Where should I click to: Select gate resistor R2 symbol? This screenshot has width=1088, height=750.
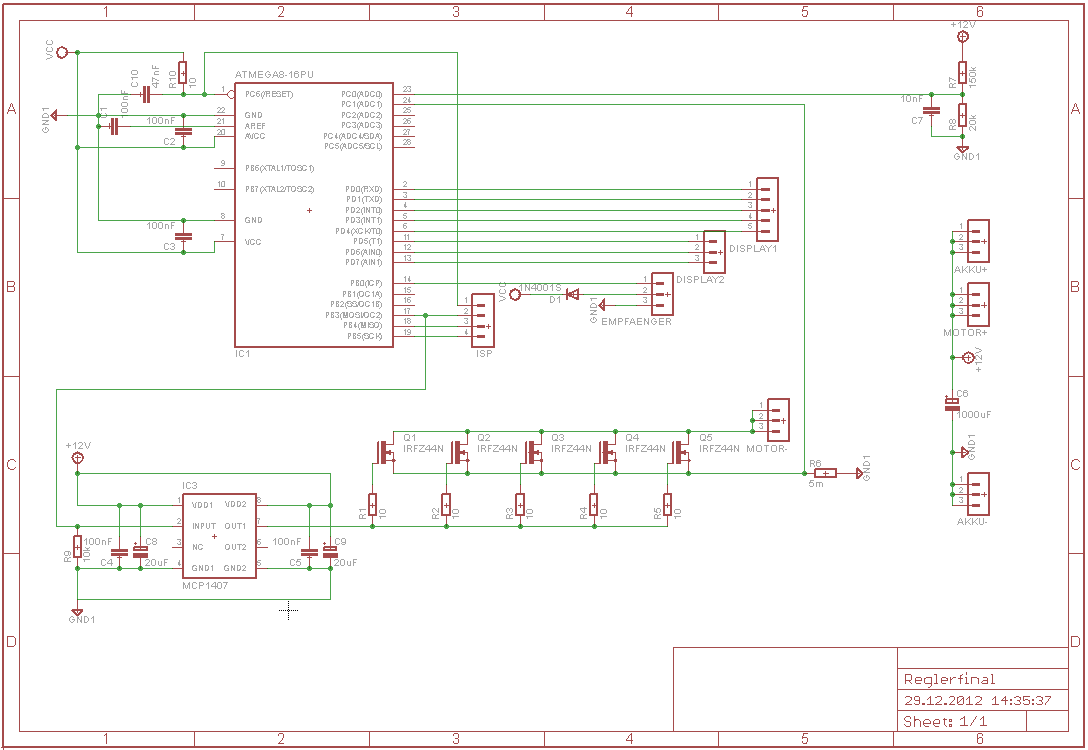click(x=446, y=505)
